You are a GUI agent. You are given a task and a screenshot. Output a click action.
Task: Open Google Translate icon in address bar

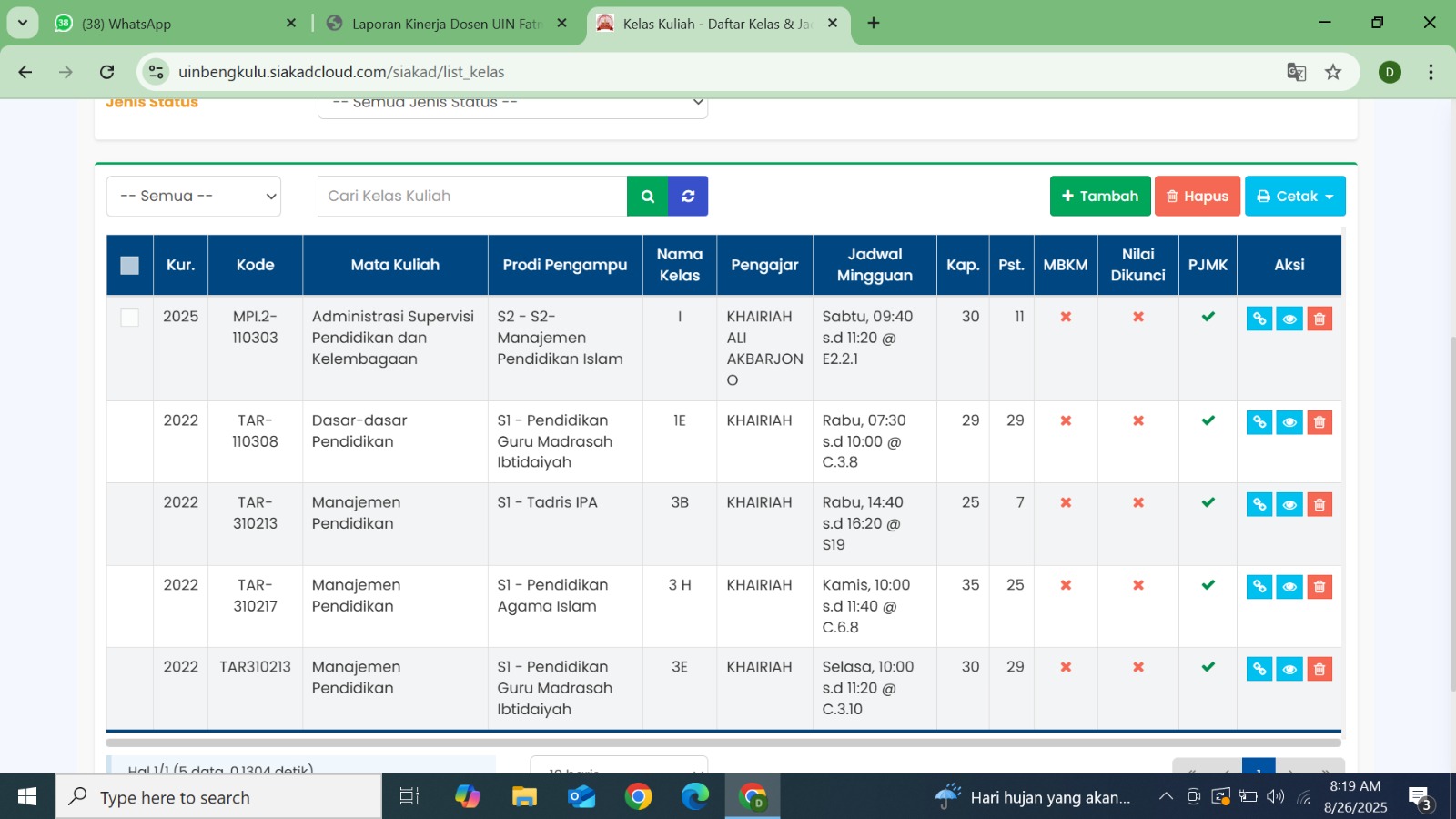tap(1296, 72)
